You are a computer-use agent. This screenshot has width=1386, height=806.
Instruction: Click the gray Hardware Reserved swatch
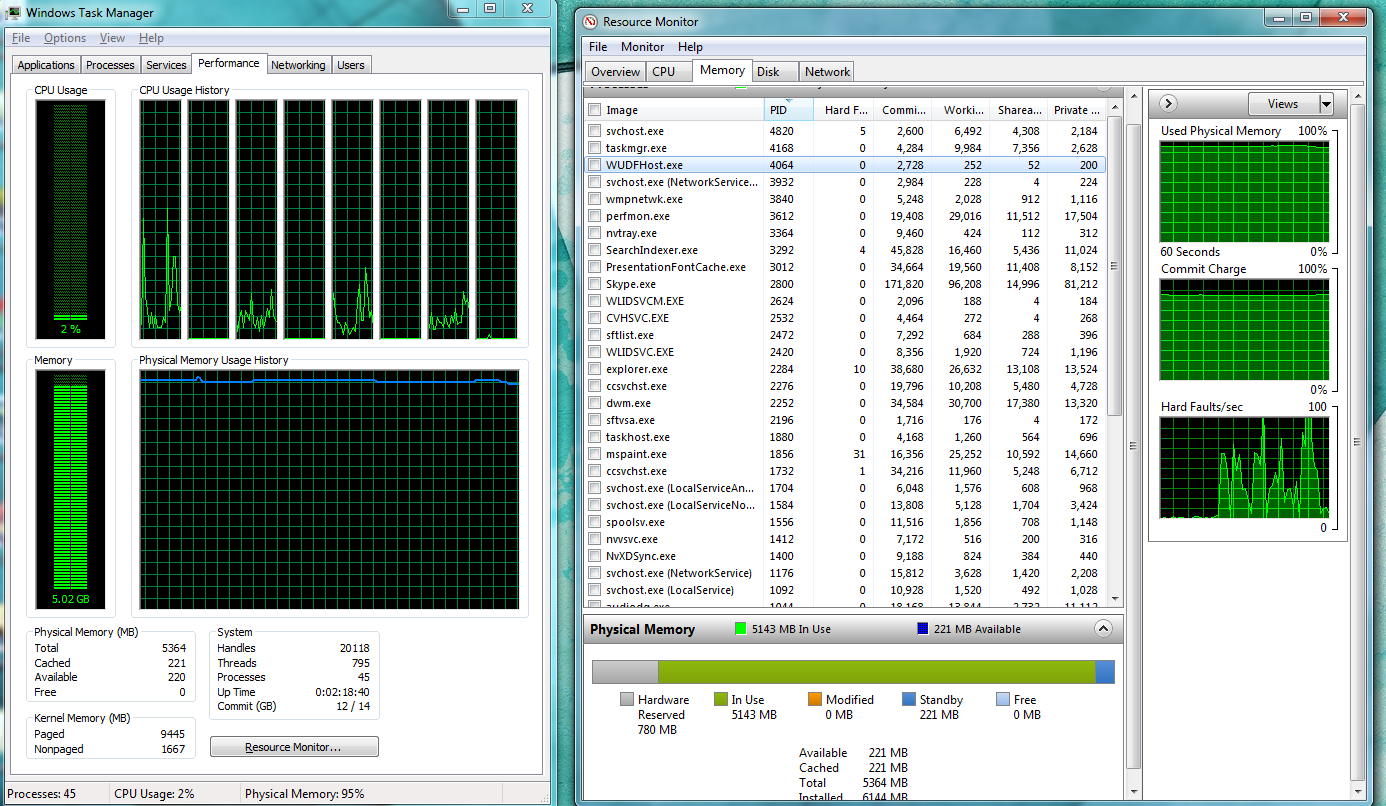point(627,700)
